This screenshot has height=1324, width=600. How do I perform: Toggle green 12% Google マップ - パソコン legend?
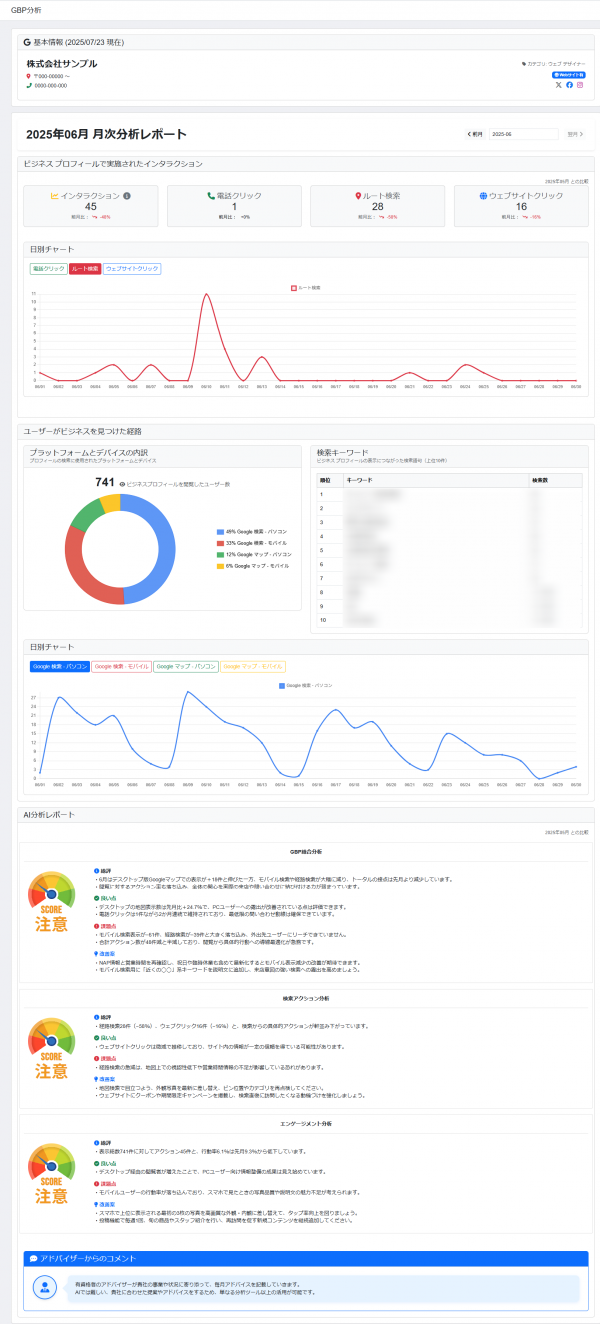(x=254, y=554)
